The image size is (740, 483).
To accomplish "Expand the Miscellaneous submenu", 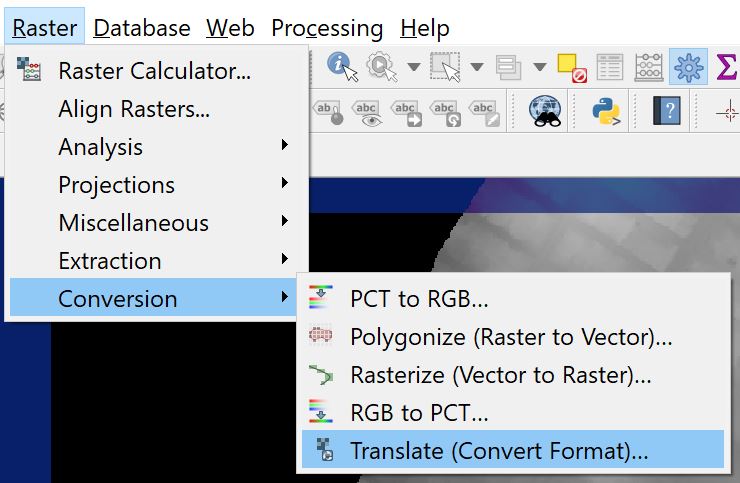I will pyautogui.click(x=158, y=223).
